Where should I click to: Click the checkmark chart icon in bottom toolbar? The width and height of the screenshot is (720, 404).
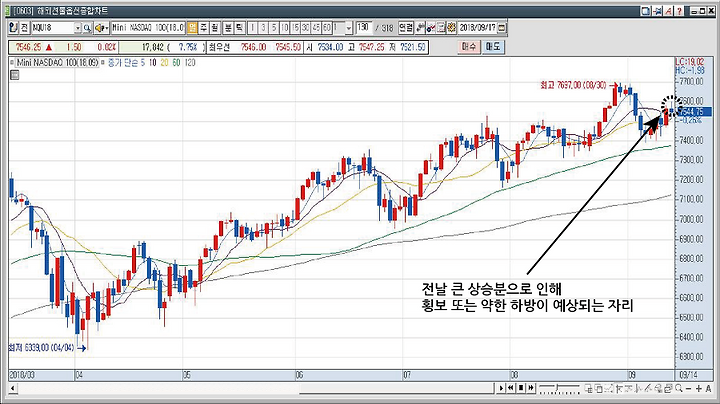(x=608, y=388)
